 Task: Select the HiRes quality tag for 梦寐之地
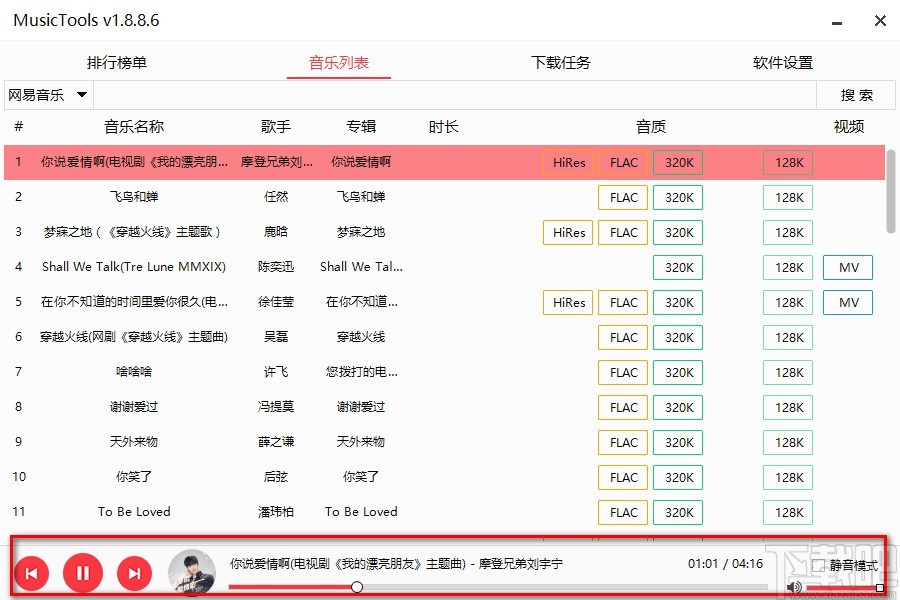point(567,232)
